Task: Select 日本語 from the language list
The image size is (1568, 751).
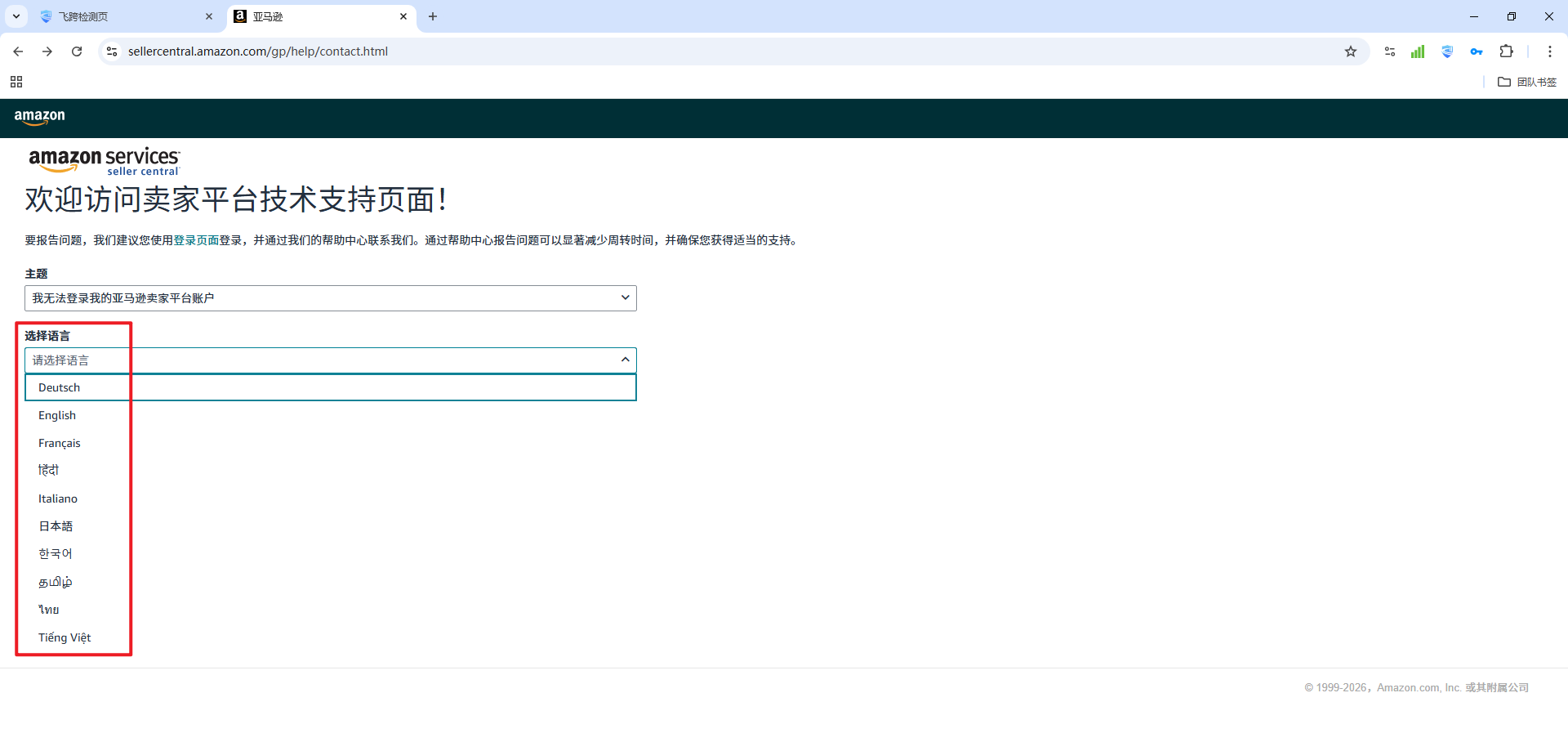Action: click(x=331, y=526)
